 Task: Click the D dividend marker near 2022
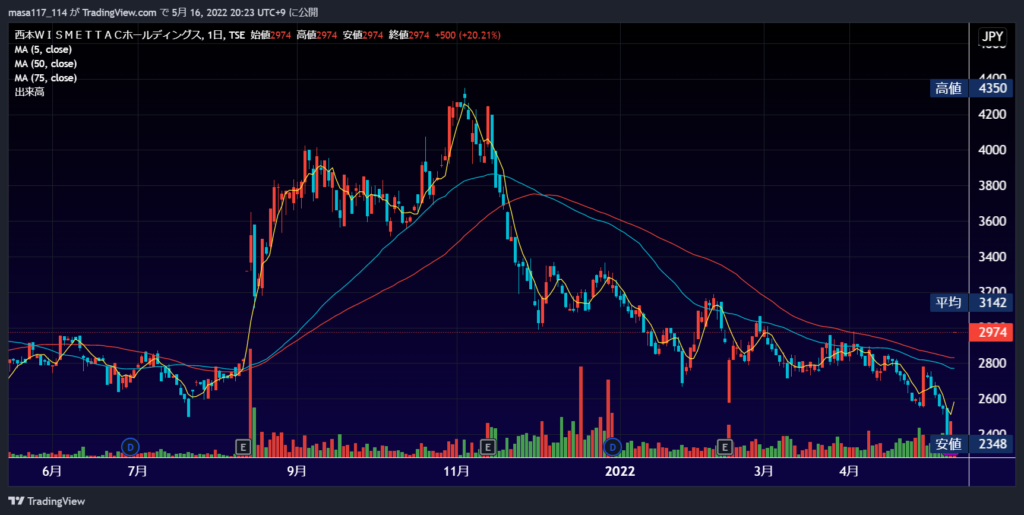tap(612, 447)
